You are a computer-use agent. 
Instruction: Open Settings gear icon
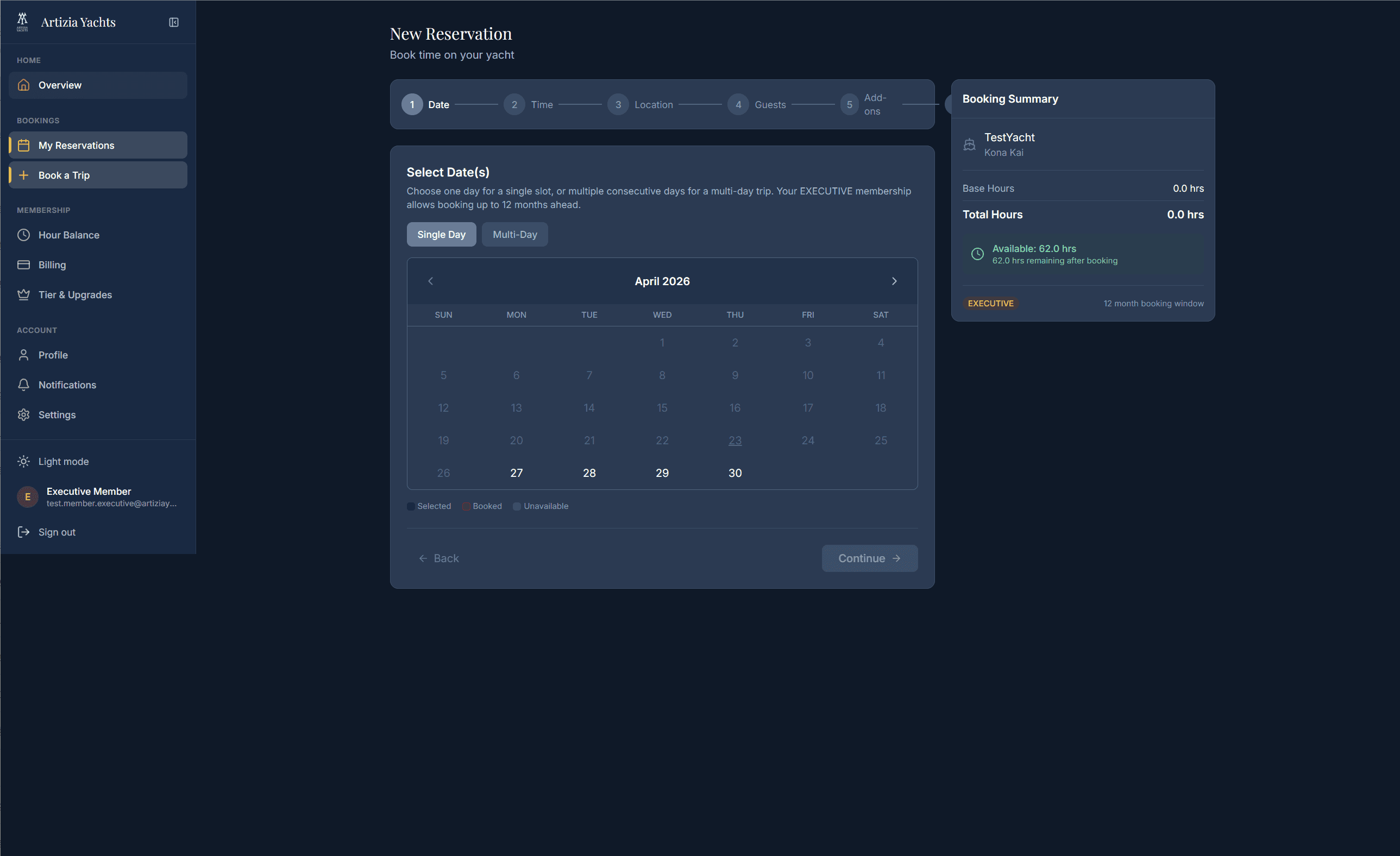click(x=23, y=414)
